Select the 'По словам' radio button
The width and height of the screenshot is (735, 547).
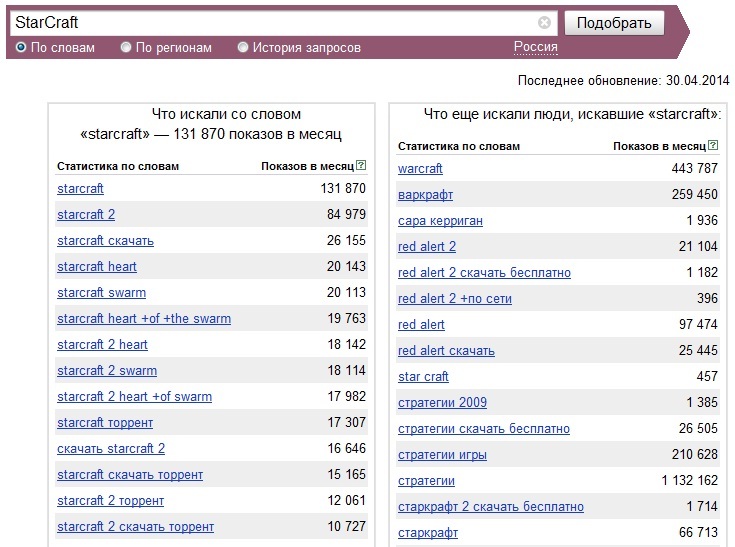point(21,47)
